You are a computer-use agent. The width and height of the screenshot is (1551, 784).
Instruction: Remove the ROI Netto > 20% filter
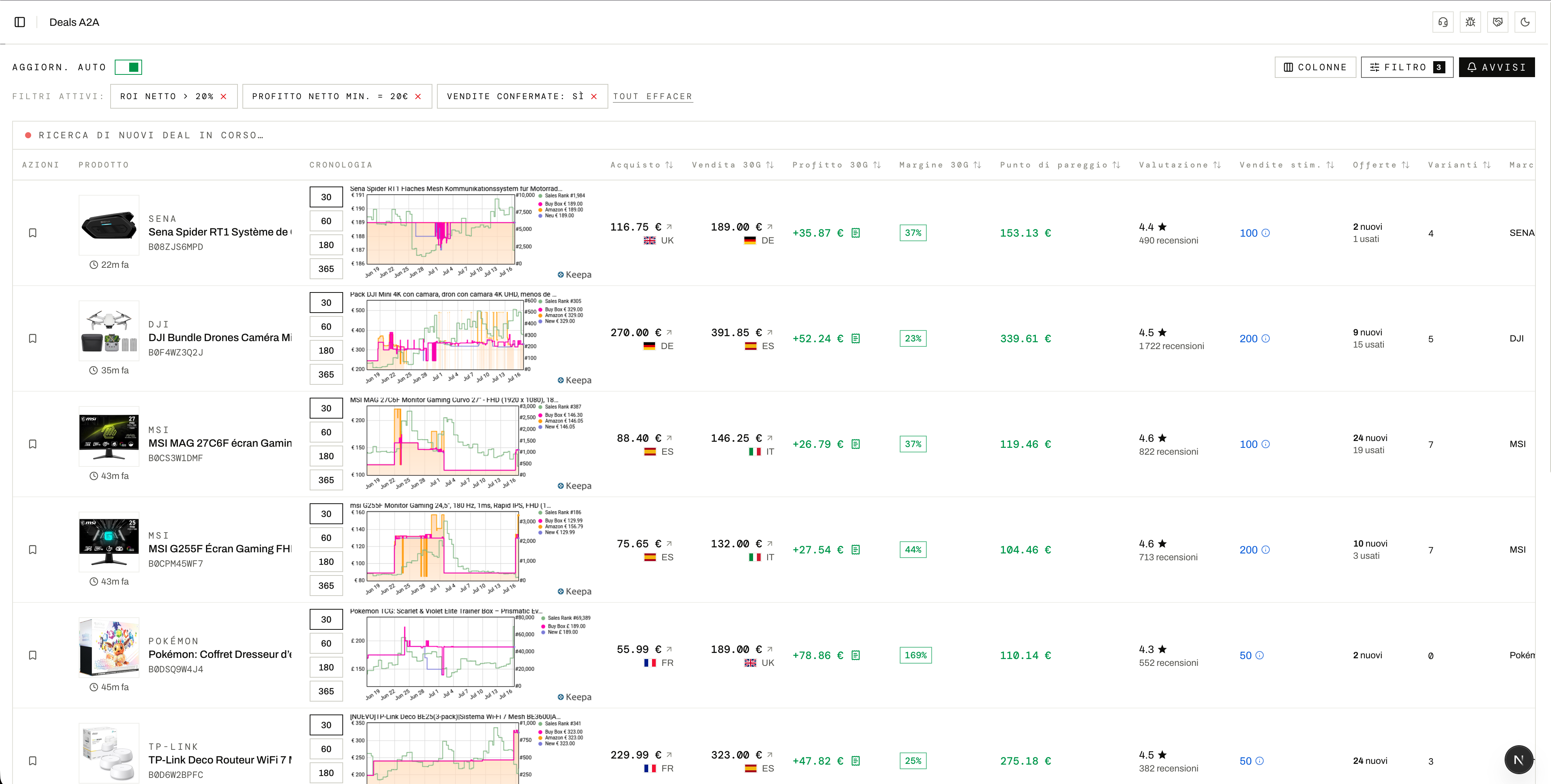[223, 96]
